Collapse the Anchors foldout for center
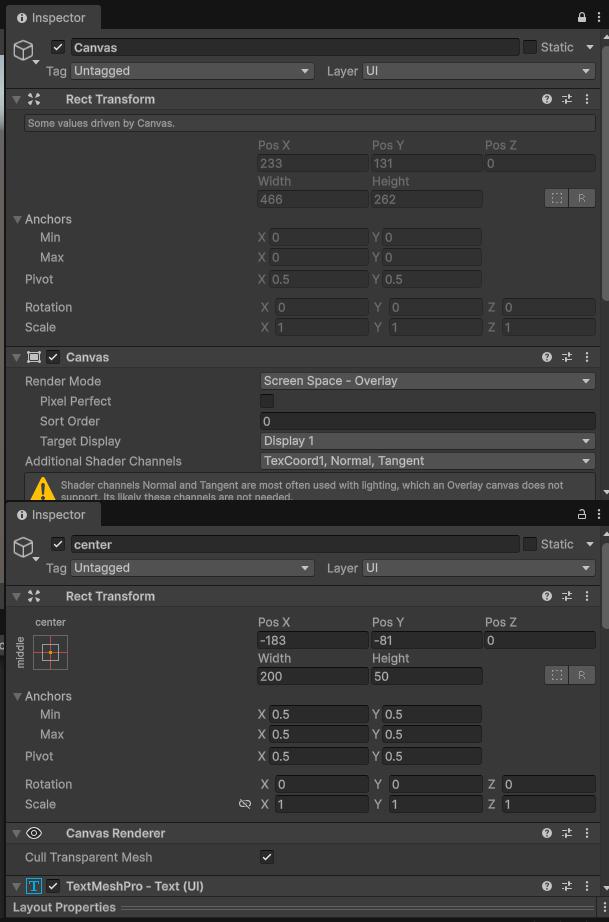Image resolution: width=609 pixels, height=922 pixels. [18, 696]
